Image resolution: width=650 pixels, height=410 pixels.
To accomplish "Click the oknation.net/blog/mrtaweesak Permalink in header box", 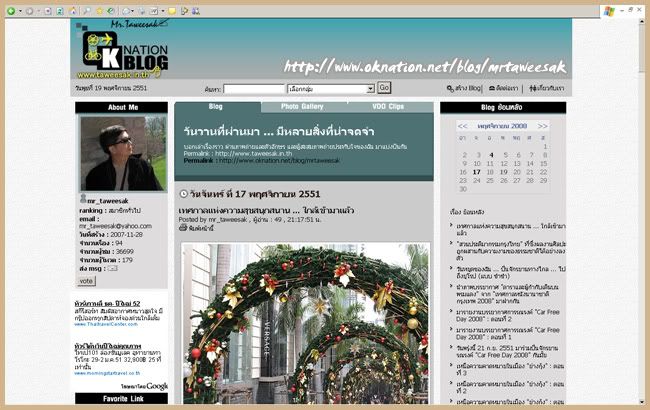I will pos(279,160).
